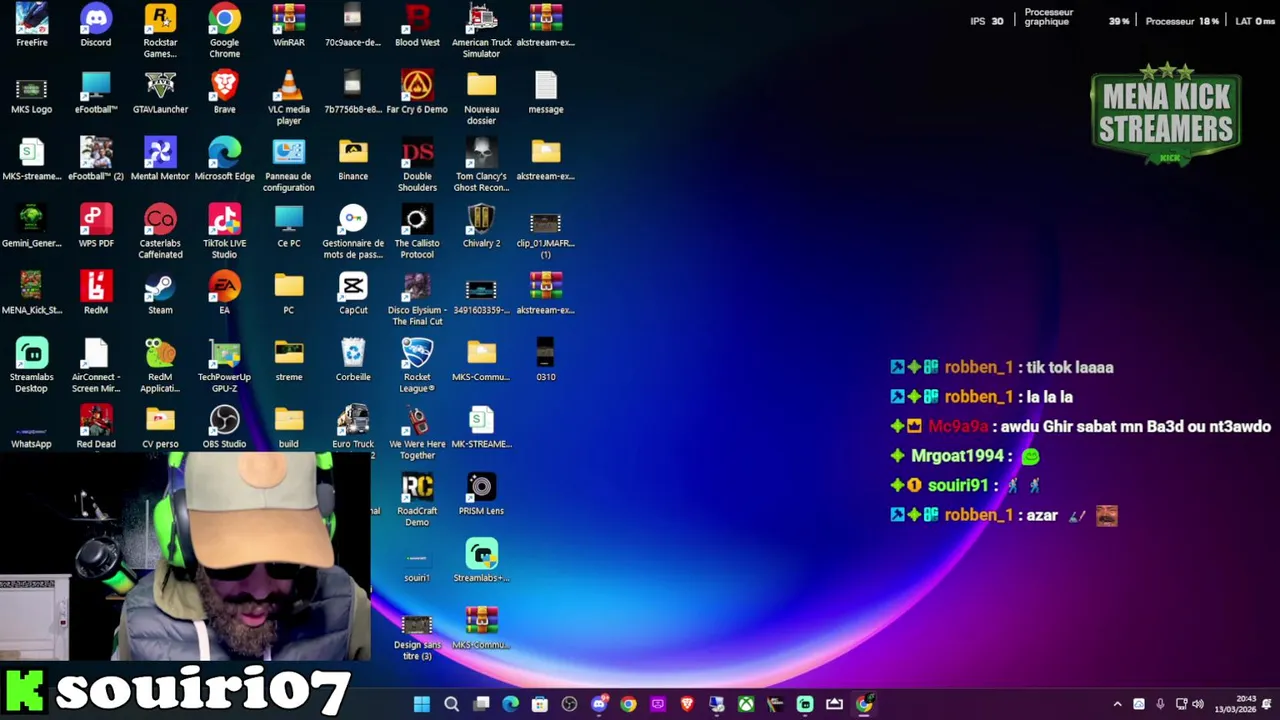Click the Mrgoat1994 chat username
The height and width of the screenshot is (720, 1280).
957,456
